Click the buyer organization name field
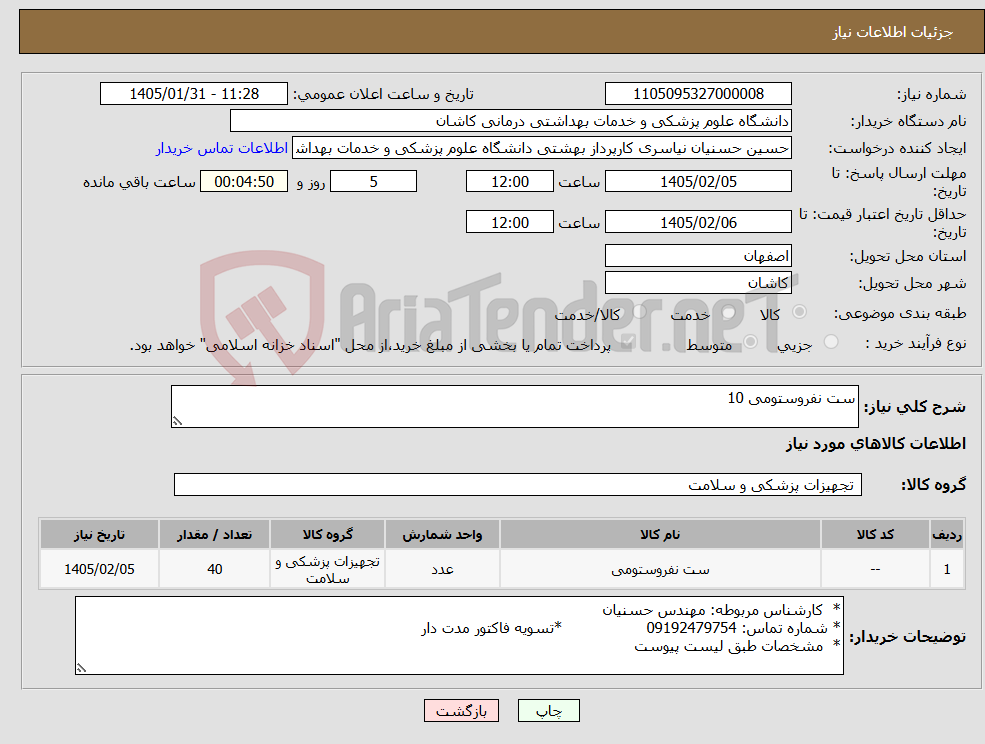Screen dimensions: 985x744 point(510,121)
